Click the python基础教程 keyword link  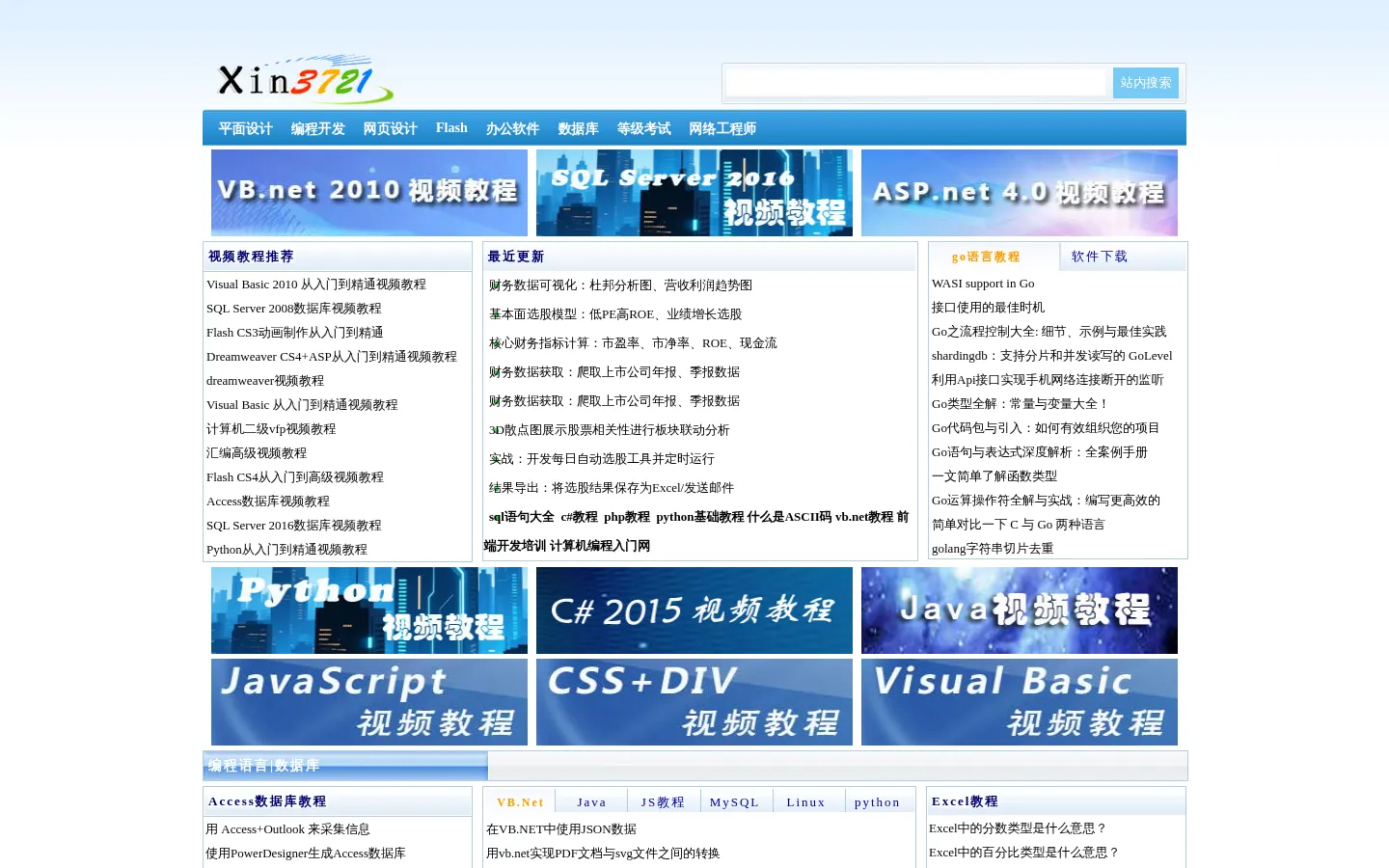tap(700, 517)
